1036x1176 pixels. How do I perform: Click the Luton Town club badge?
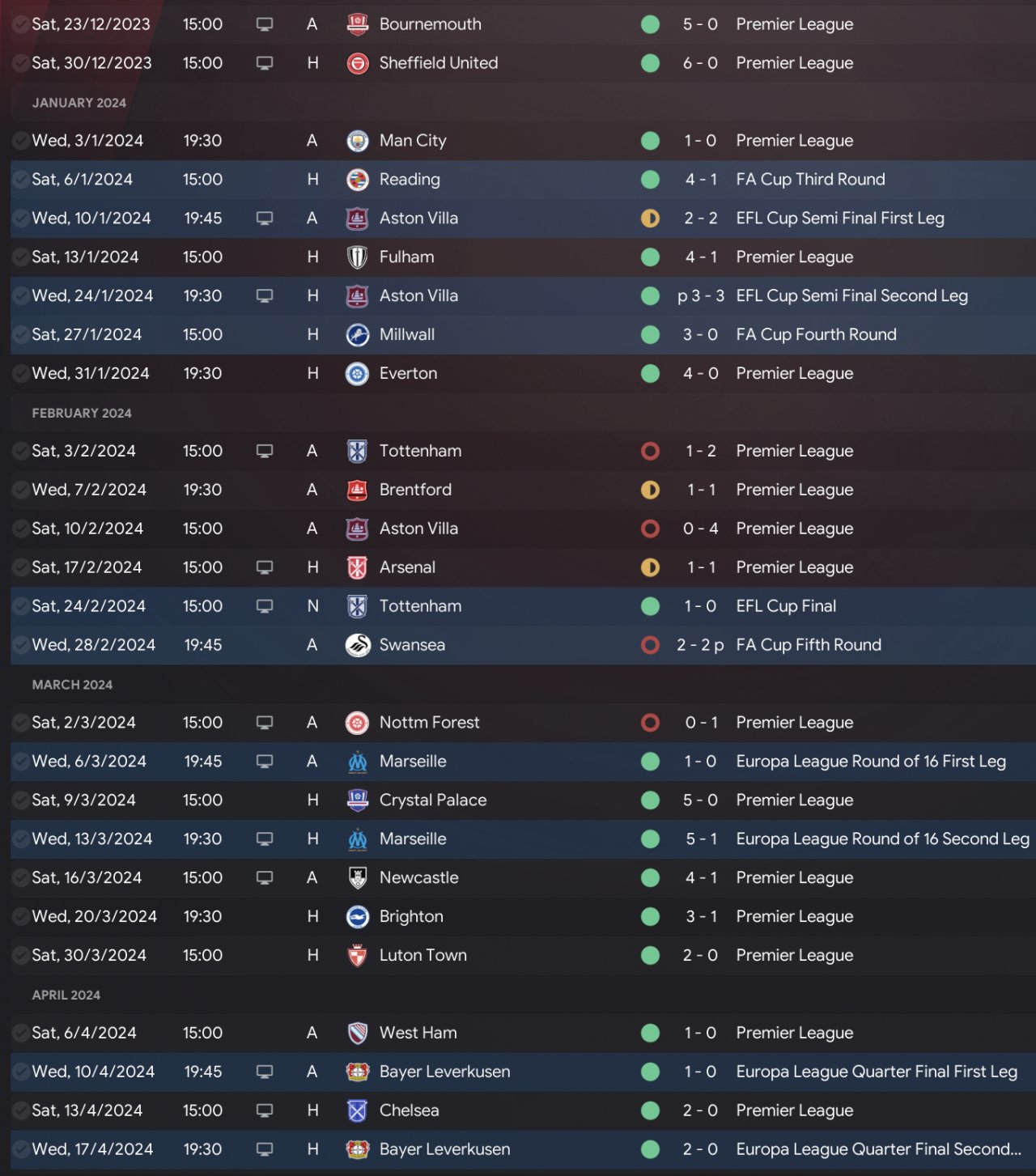pos(357,956)
